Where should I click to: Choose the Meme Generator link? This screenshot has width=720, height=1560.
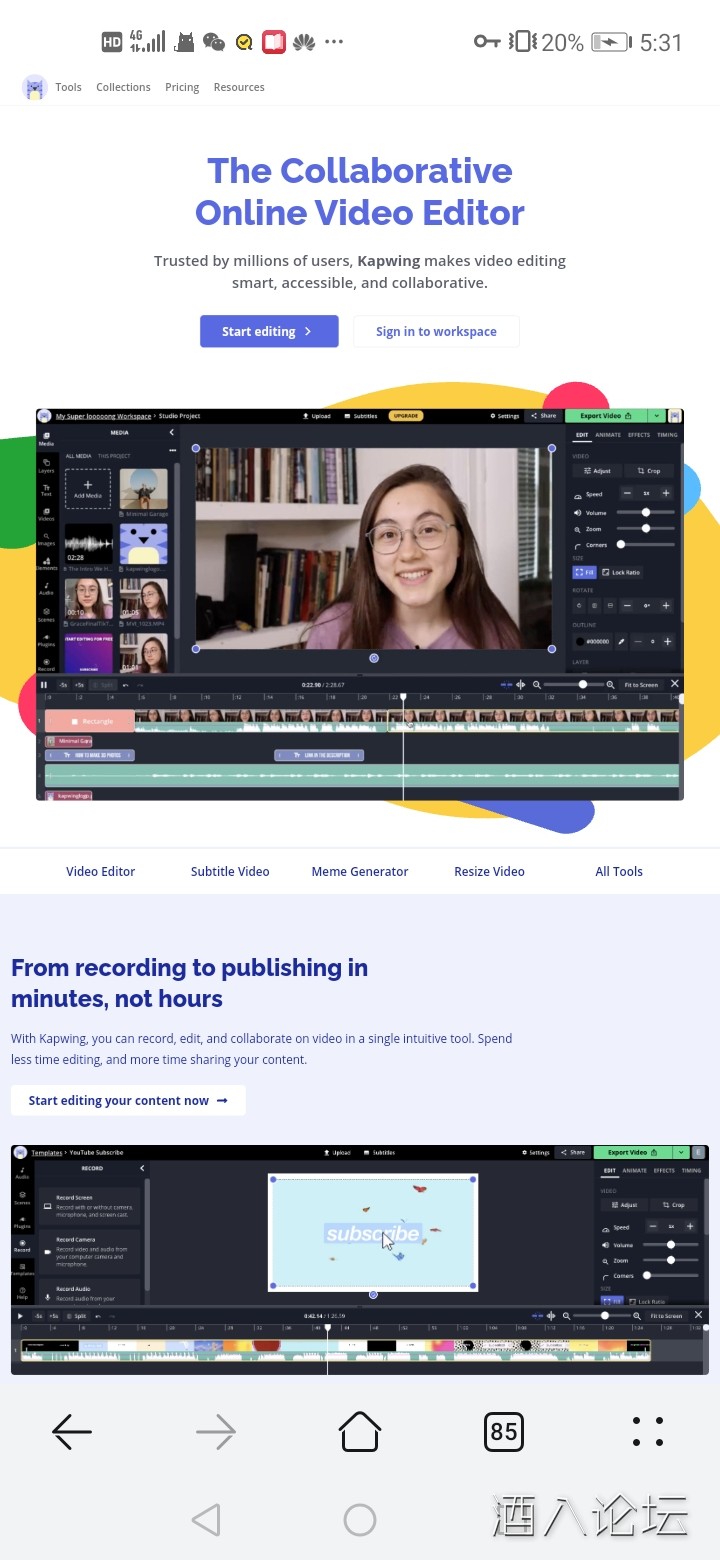pyautogui.click(x=360, y=872)
